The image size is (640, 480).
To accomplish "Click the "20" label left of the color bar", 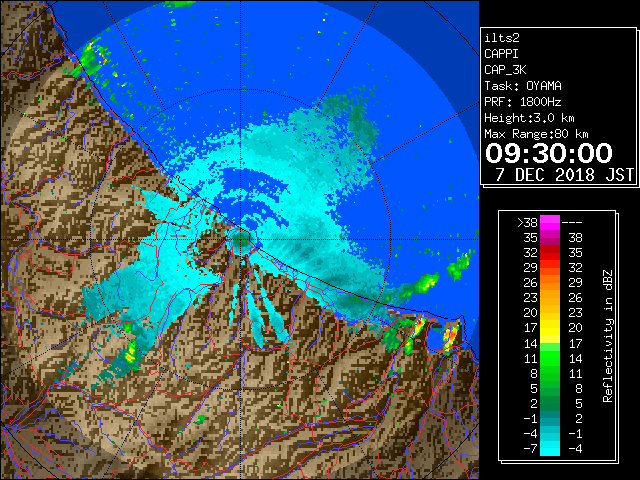I will point(531,313).
